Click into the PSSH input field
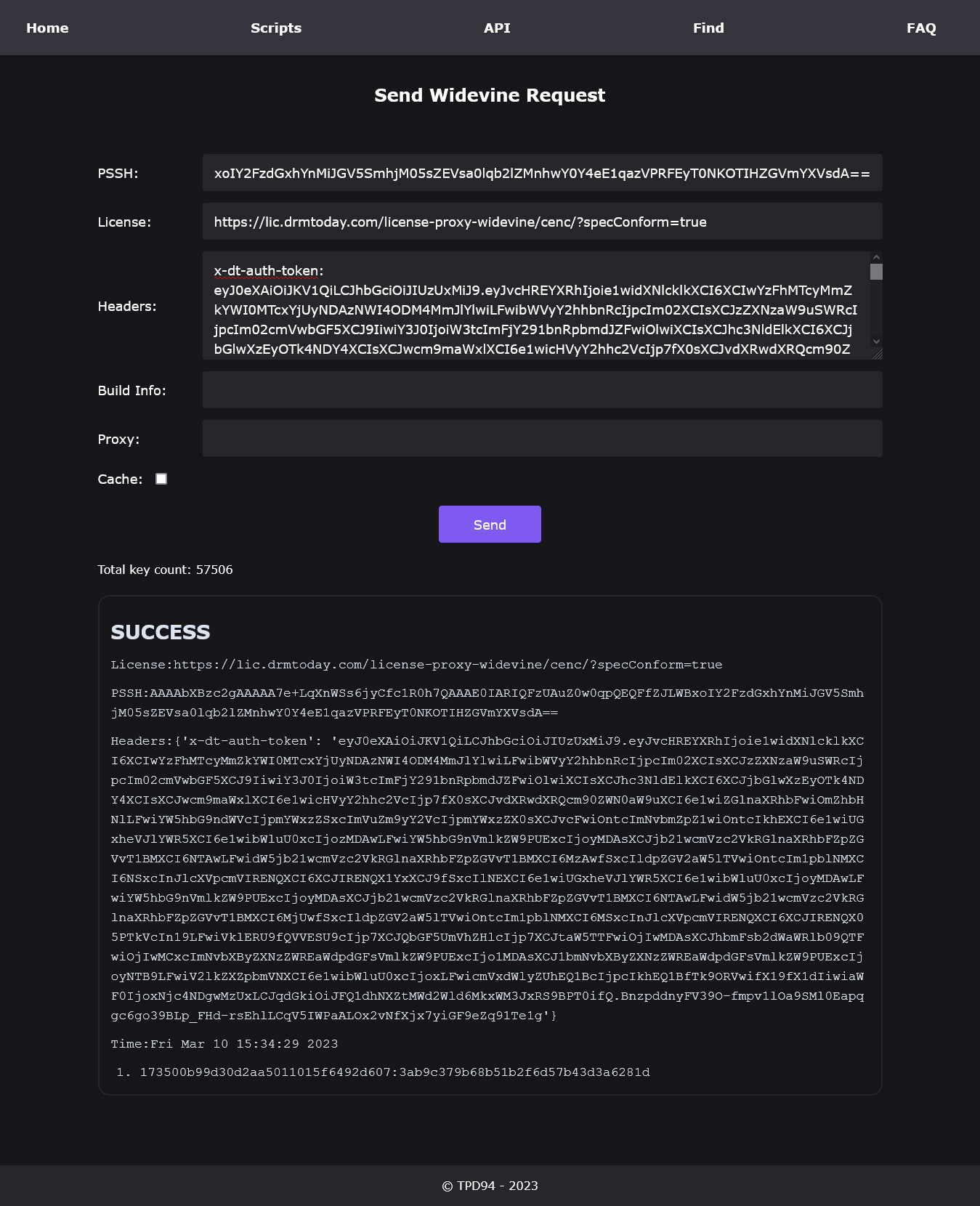Image resolution: width=980 pixels, height=1206 pixels. tap(542, 173)
